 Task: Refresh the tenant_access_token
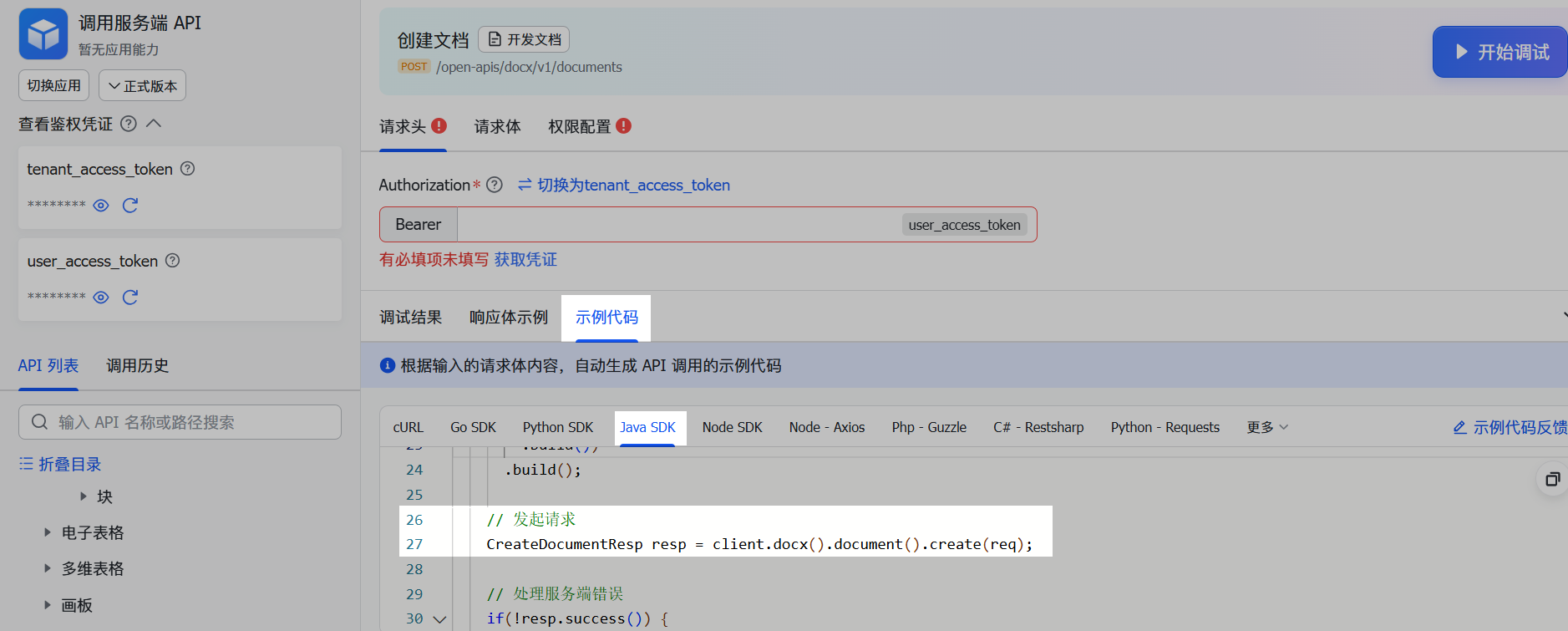130,206
